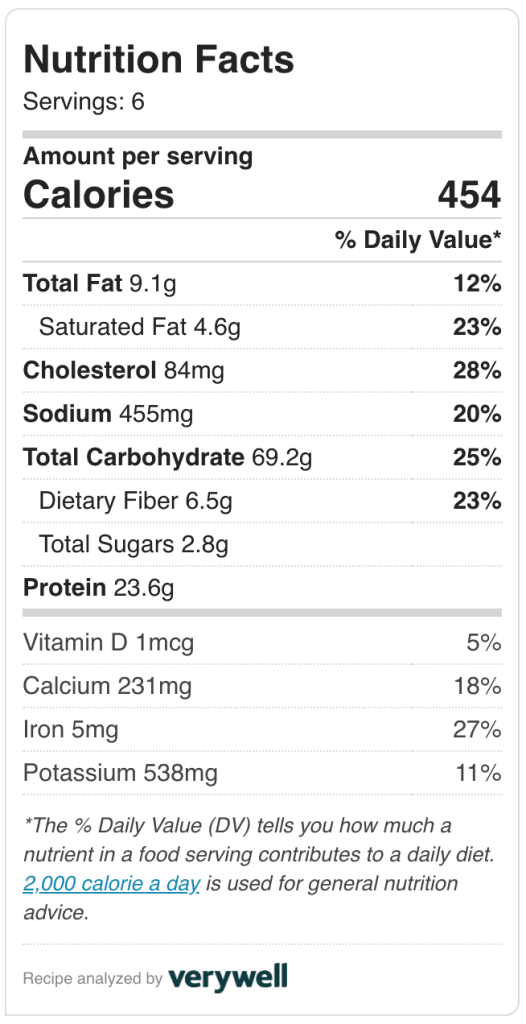The height and width of the screenshot is (1024, 526).
Task: Click the Dietary Fiber 6.5g row
Action: (263, 501)
